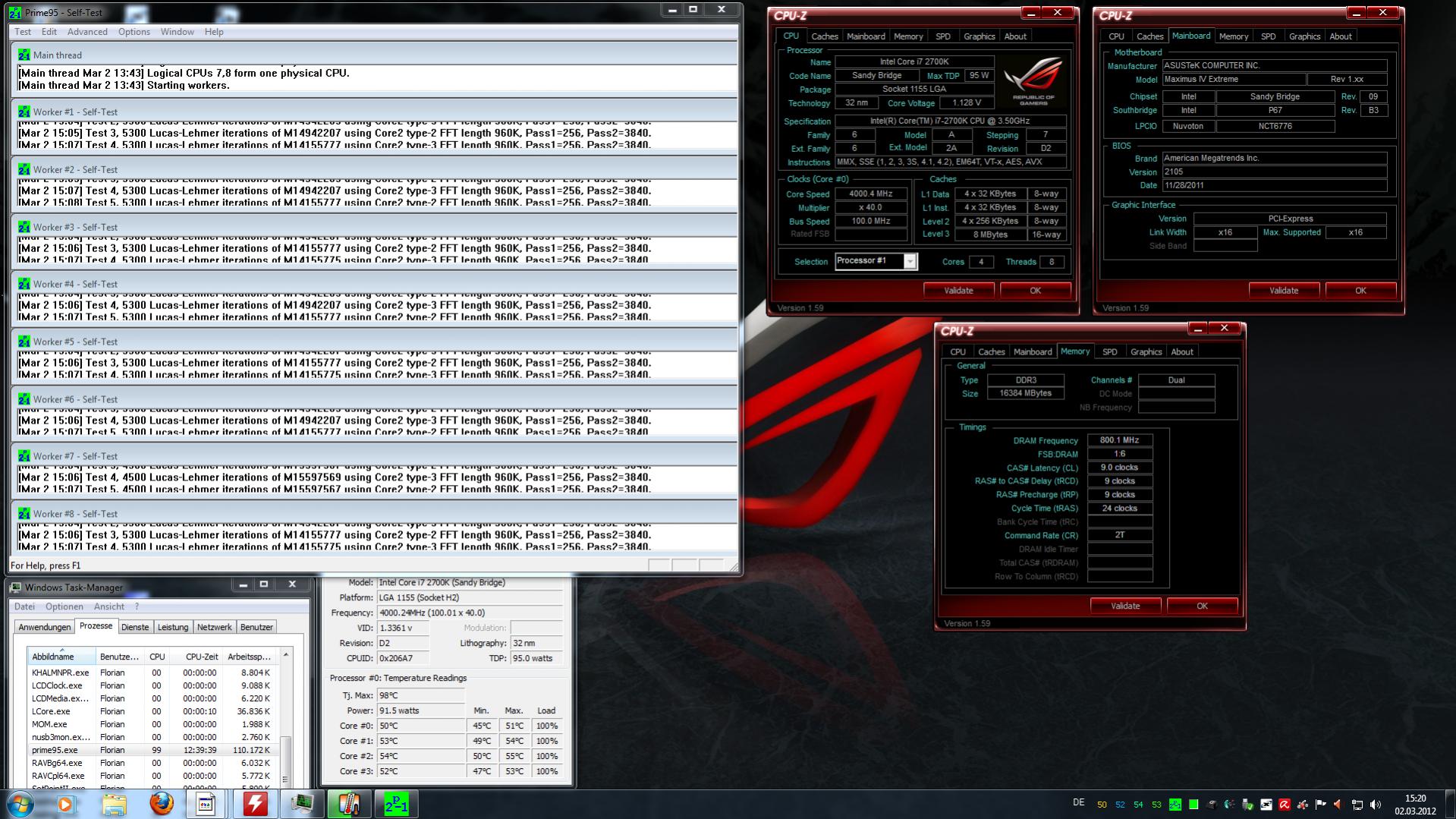Sort processes by Abbildname column header
Image resolution: width=1456 pixels, height=819 pixels.
click(x=61, y=657)
